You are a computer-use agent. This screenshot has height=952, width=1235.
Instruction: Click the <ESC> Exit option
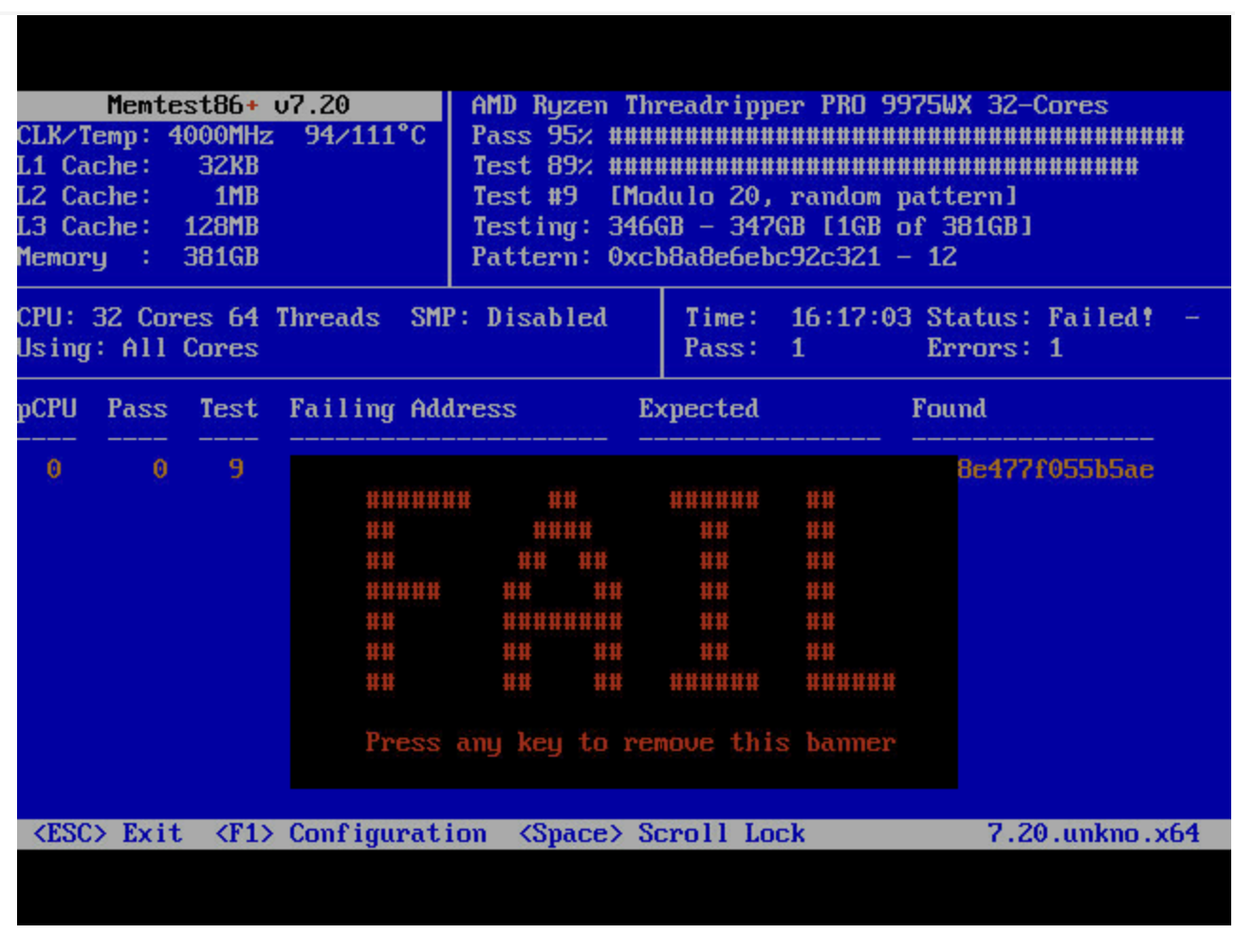click(x=107, y=833)
